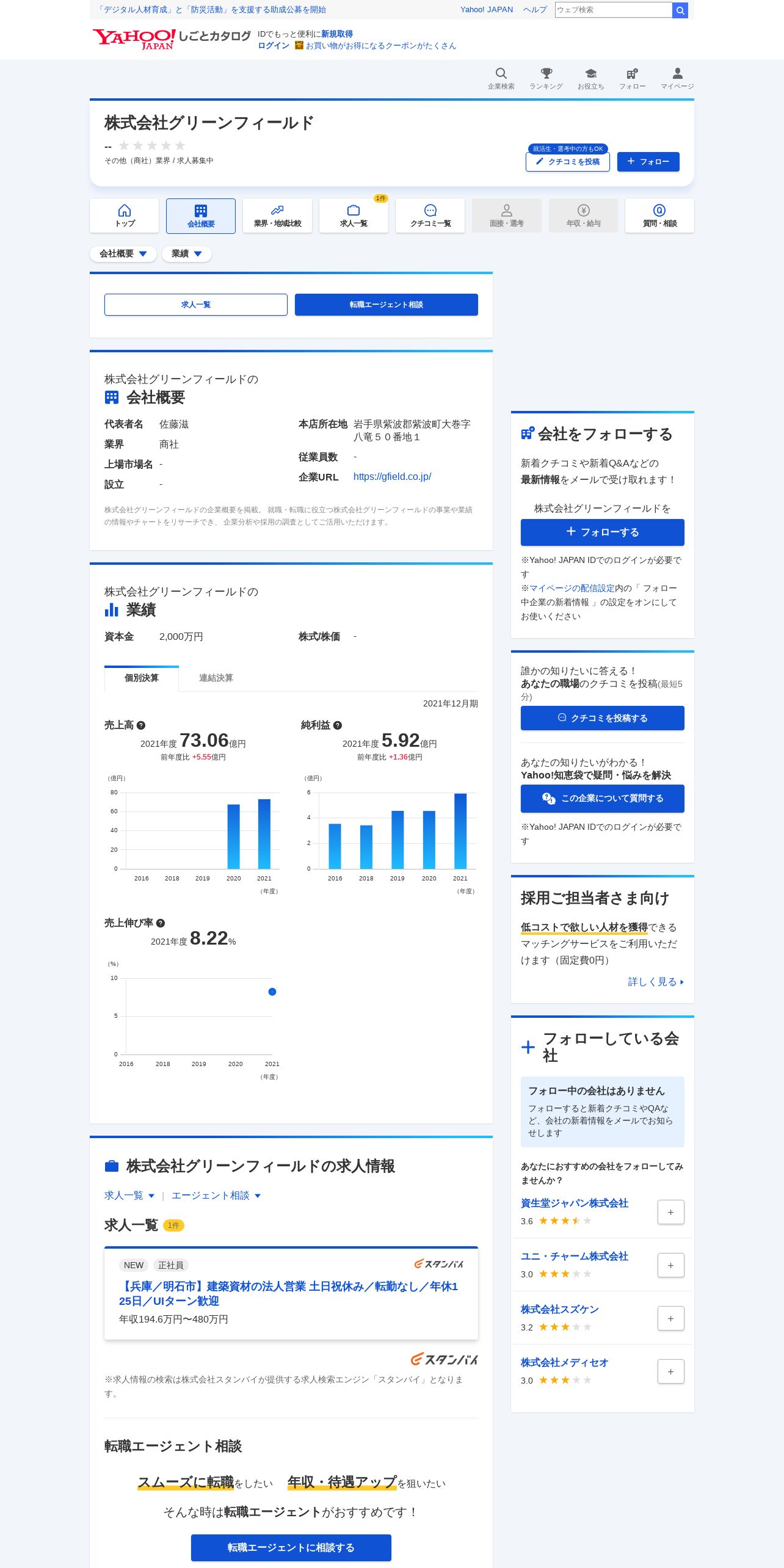The image size is (784, 1568).
Task: Click + フォローする sidebar button
Action: click(603, 532)
